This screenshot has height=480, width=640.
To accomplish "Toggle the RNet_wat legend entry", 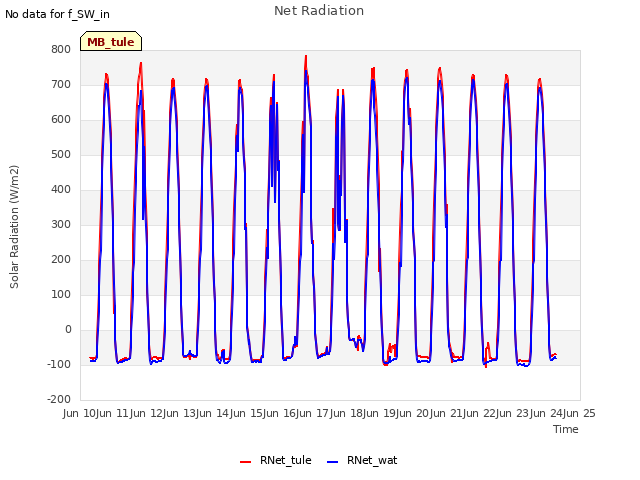I will click(362, 460).
